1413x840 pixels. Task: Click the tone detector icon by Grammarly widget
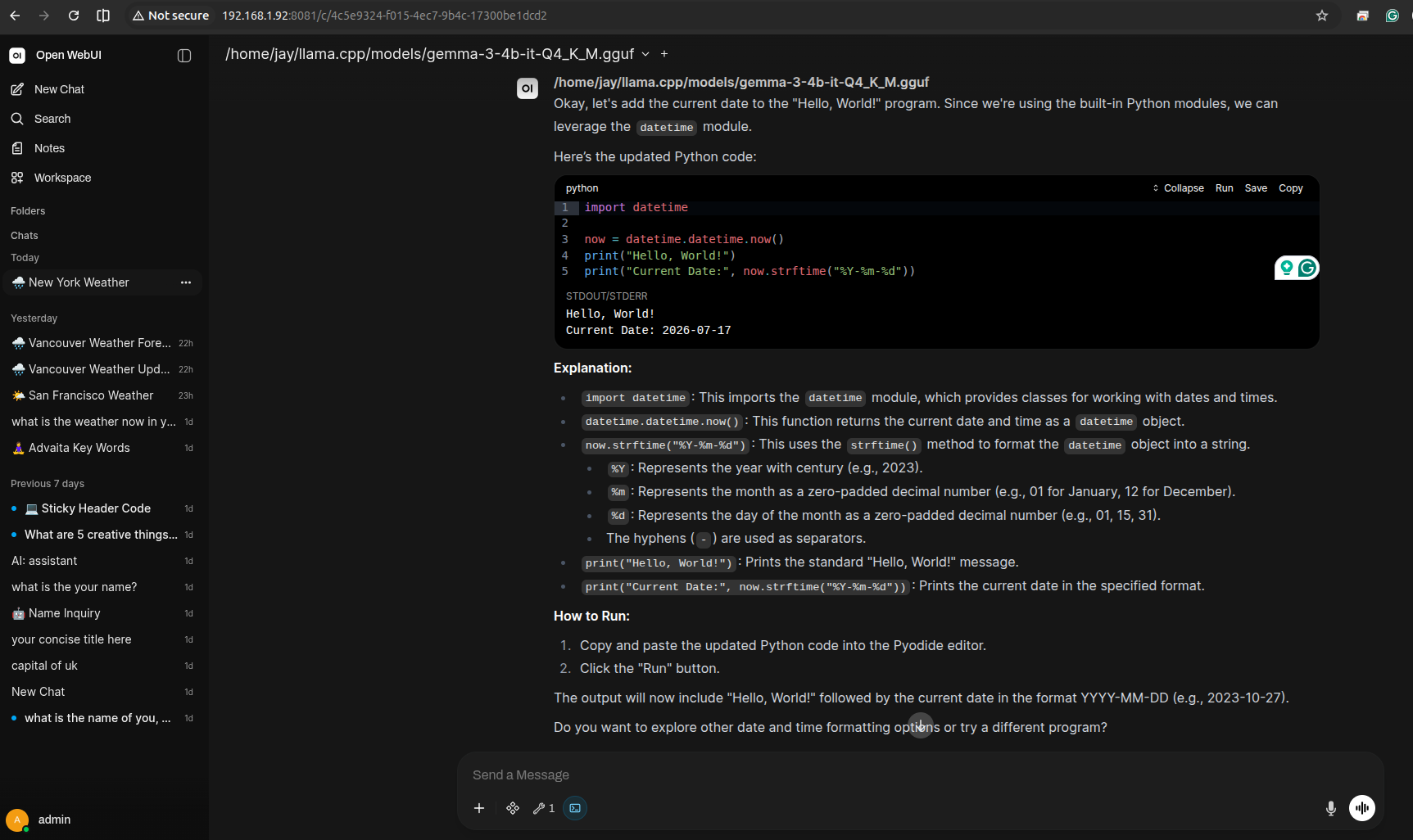[1287, 268]
